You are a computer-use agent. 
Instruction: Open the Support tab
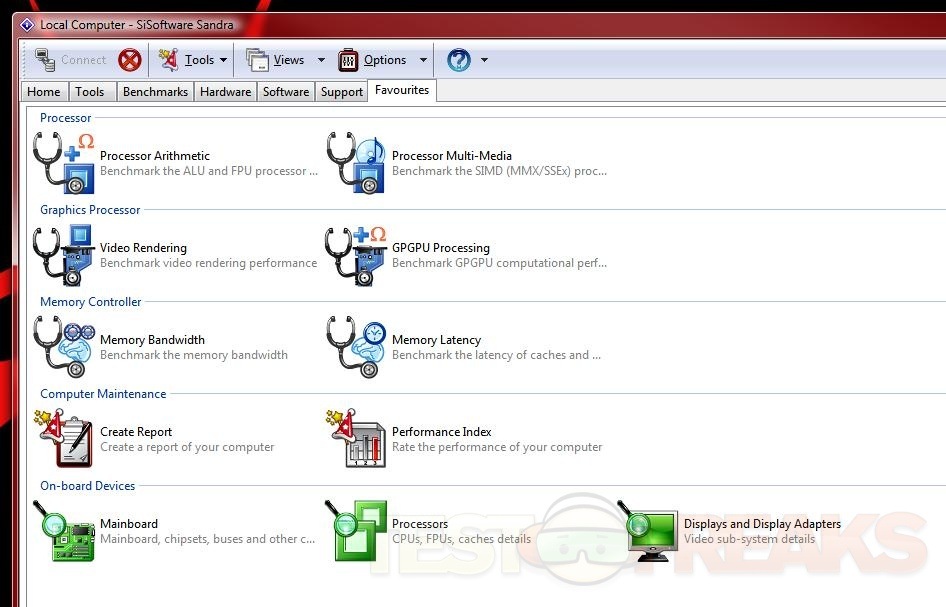(x=341, y=92)
